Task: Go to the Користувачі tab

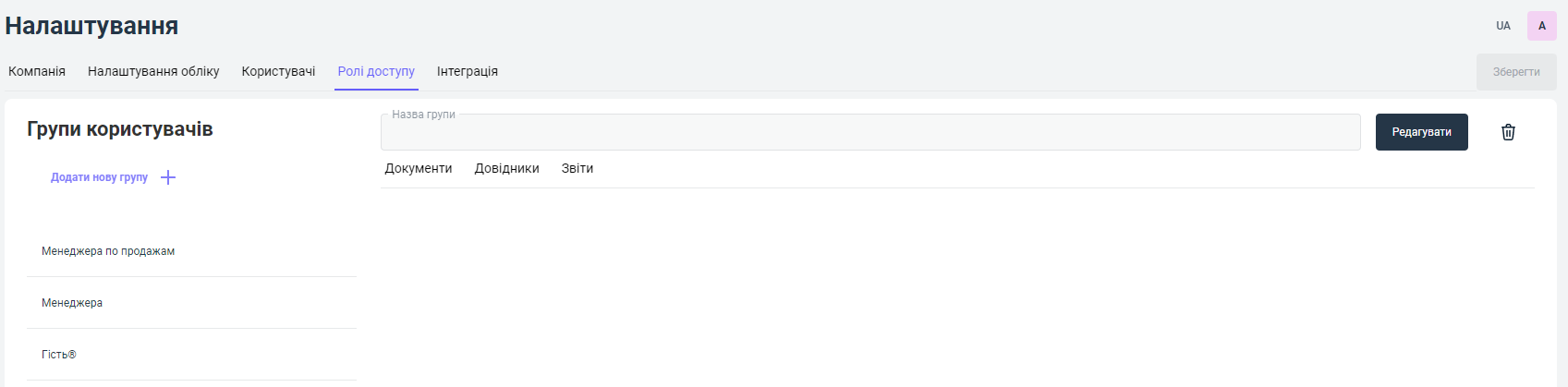Action: click(x=278, y=71)
